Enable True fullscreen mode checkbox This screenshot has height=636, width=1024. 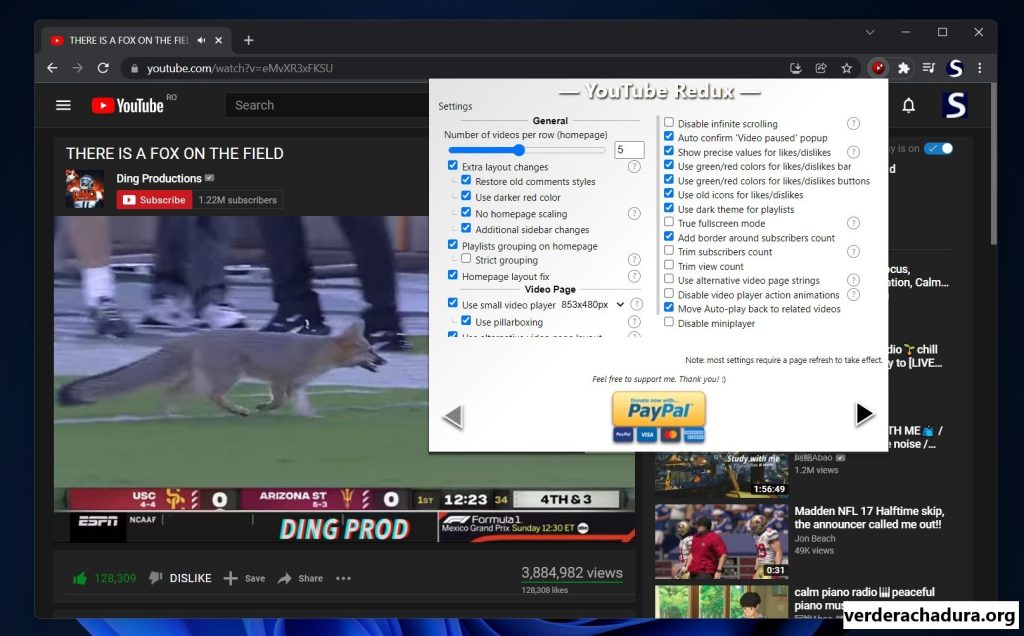tap(669, 221)
